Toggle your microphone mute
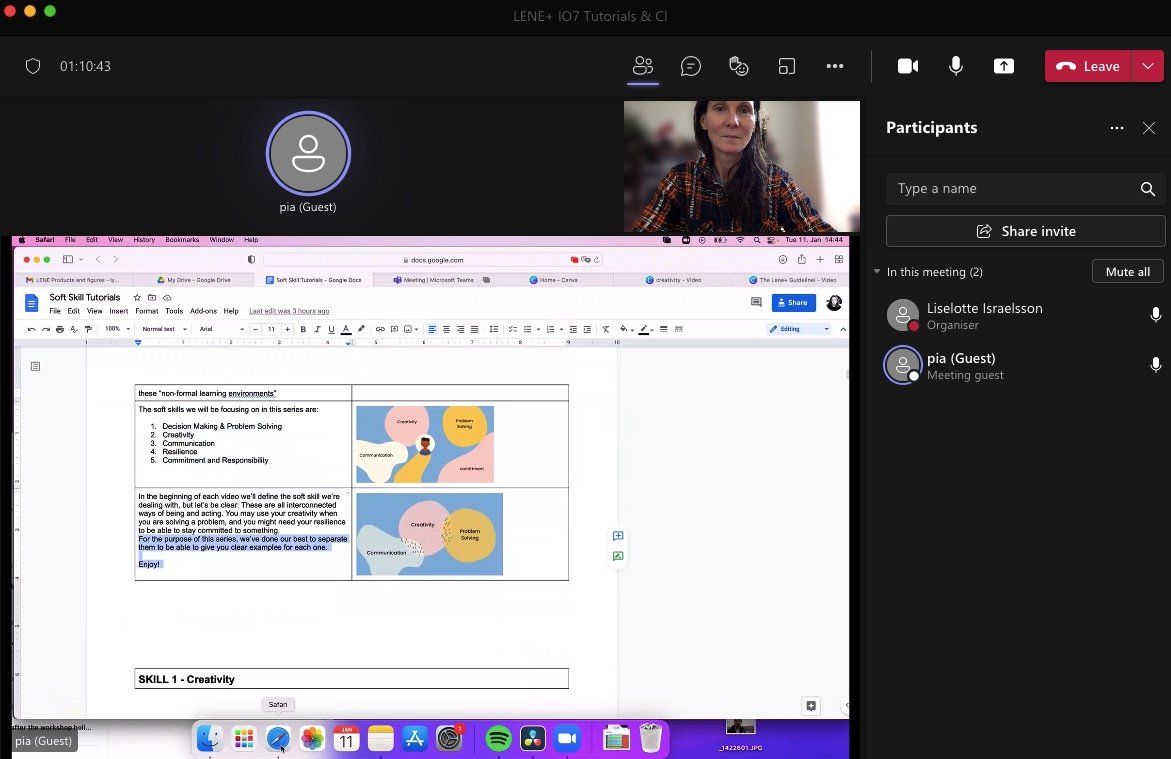This screenshot has width=1171, height=759. (x=955, y=66)
